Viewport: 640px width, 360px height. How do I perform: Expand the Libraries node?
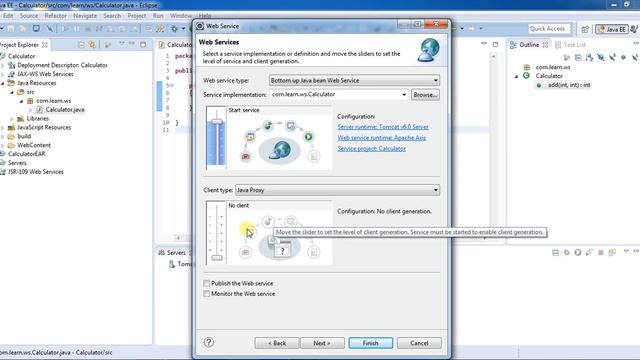coord(12,119)
